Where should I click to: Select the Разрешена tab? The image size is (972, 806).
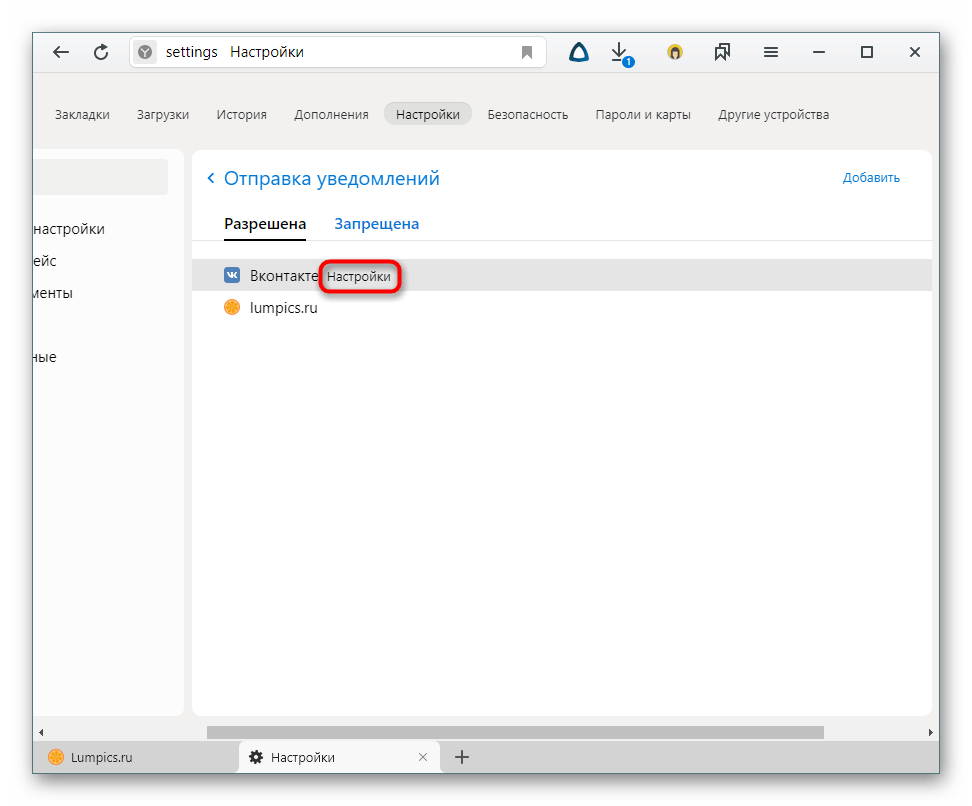[x=264, y=224]
